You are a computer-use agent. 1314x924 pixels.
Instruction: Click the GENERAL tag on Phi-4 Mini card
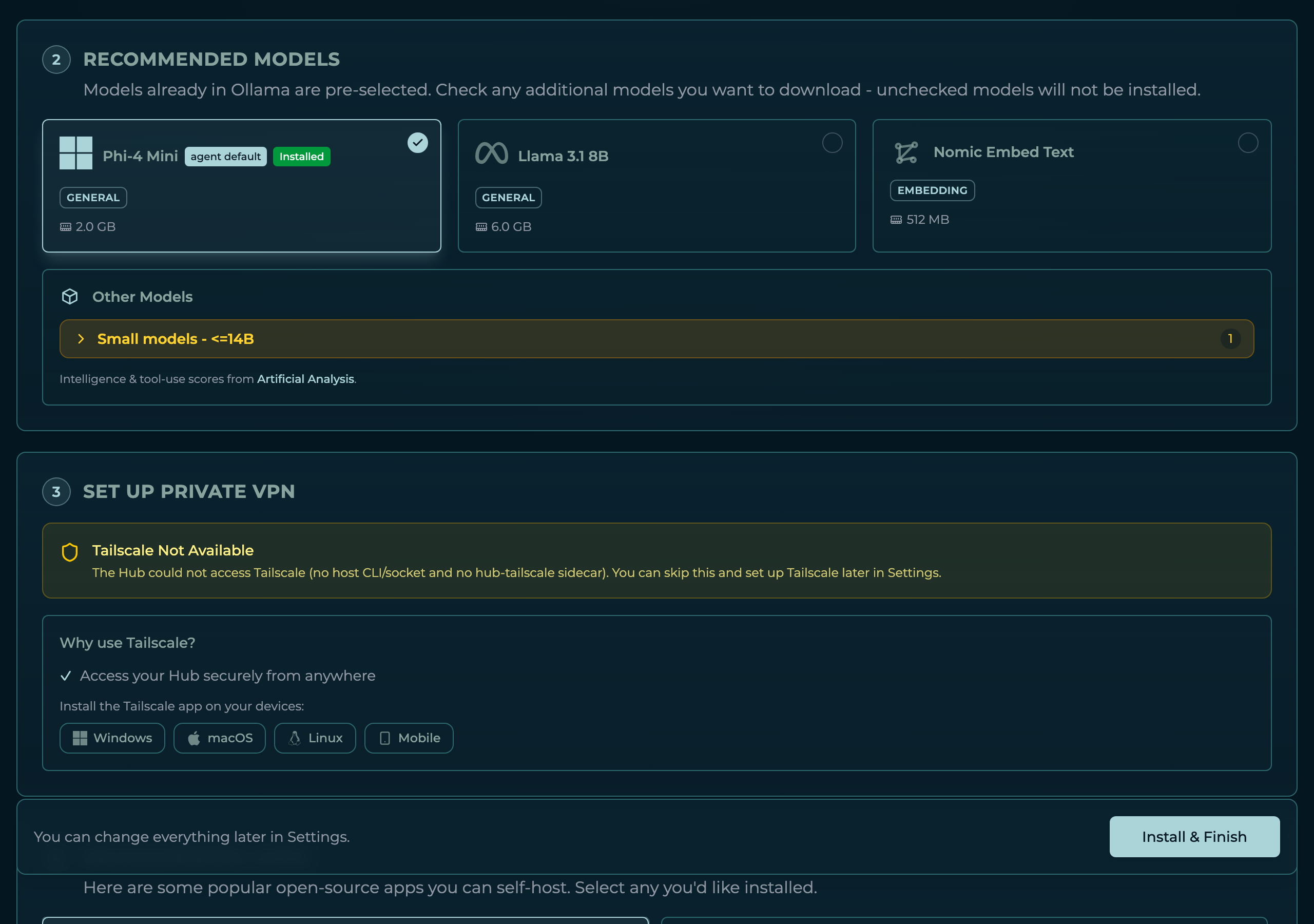pos(93,198)
